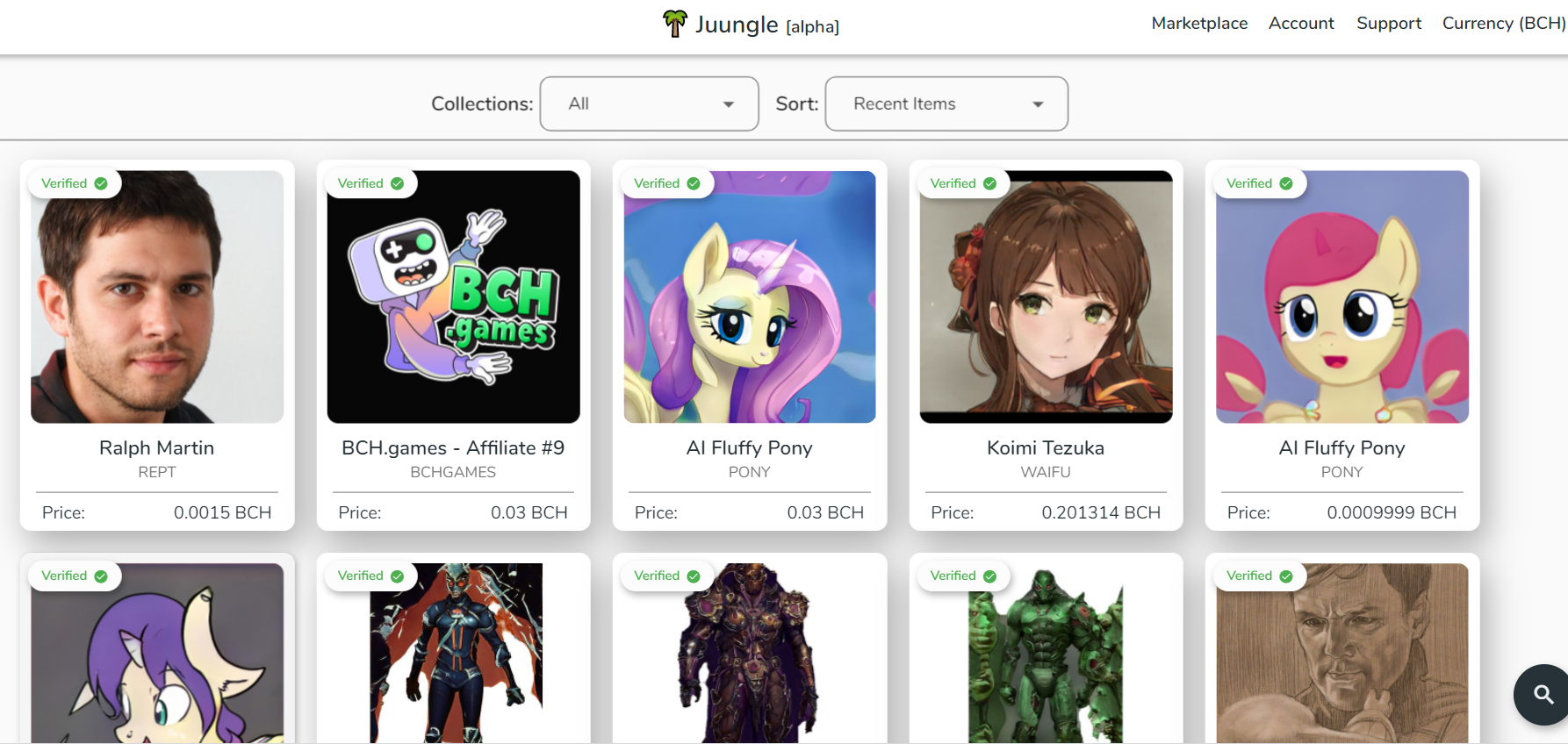The height and width of the screenshot is (744, 1568).
Task: Click the WAIFU collection label
Action: [x=1046, y=472]
